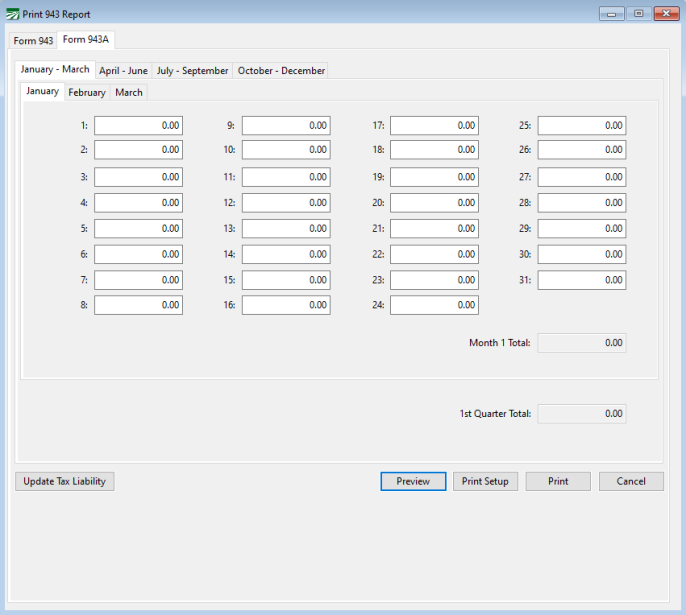
Task: Close the Print 943 Report window
Action: click(666, 14)
